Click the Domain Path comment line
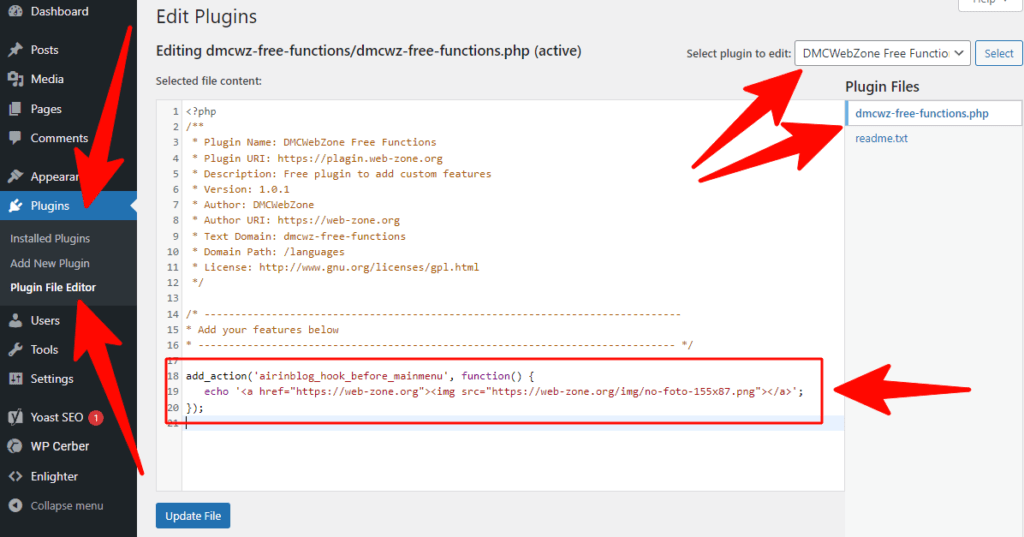This screenshot has height=537, width=1024. [x=268, y=252]
